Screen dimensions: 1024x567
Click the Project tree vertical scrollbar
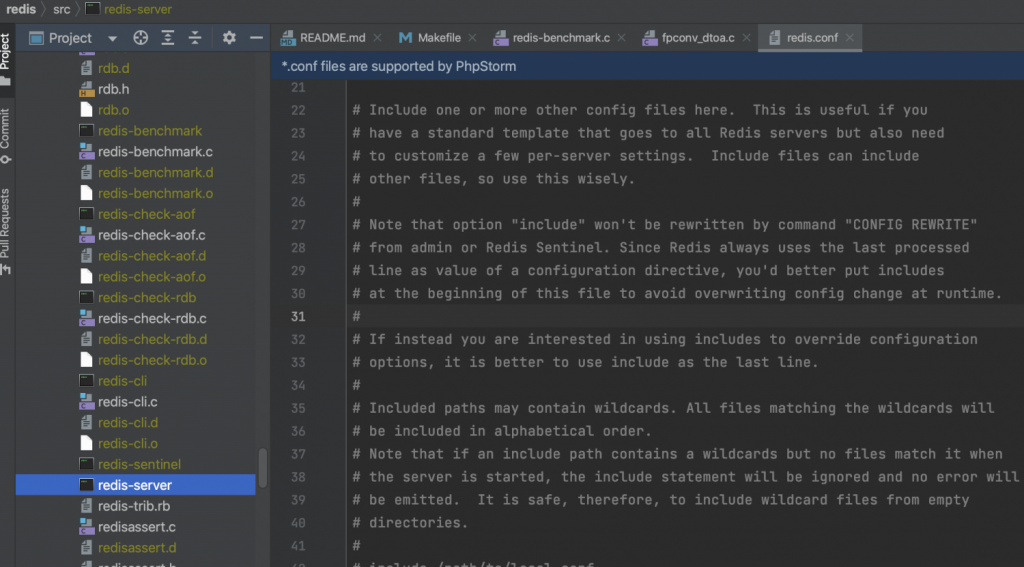(x=263, y=466)
